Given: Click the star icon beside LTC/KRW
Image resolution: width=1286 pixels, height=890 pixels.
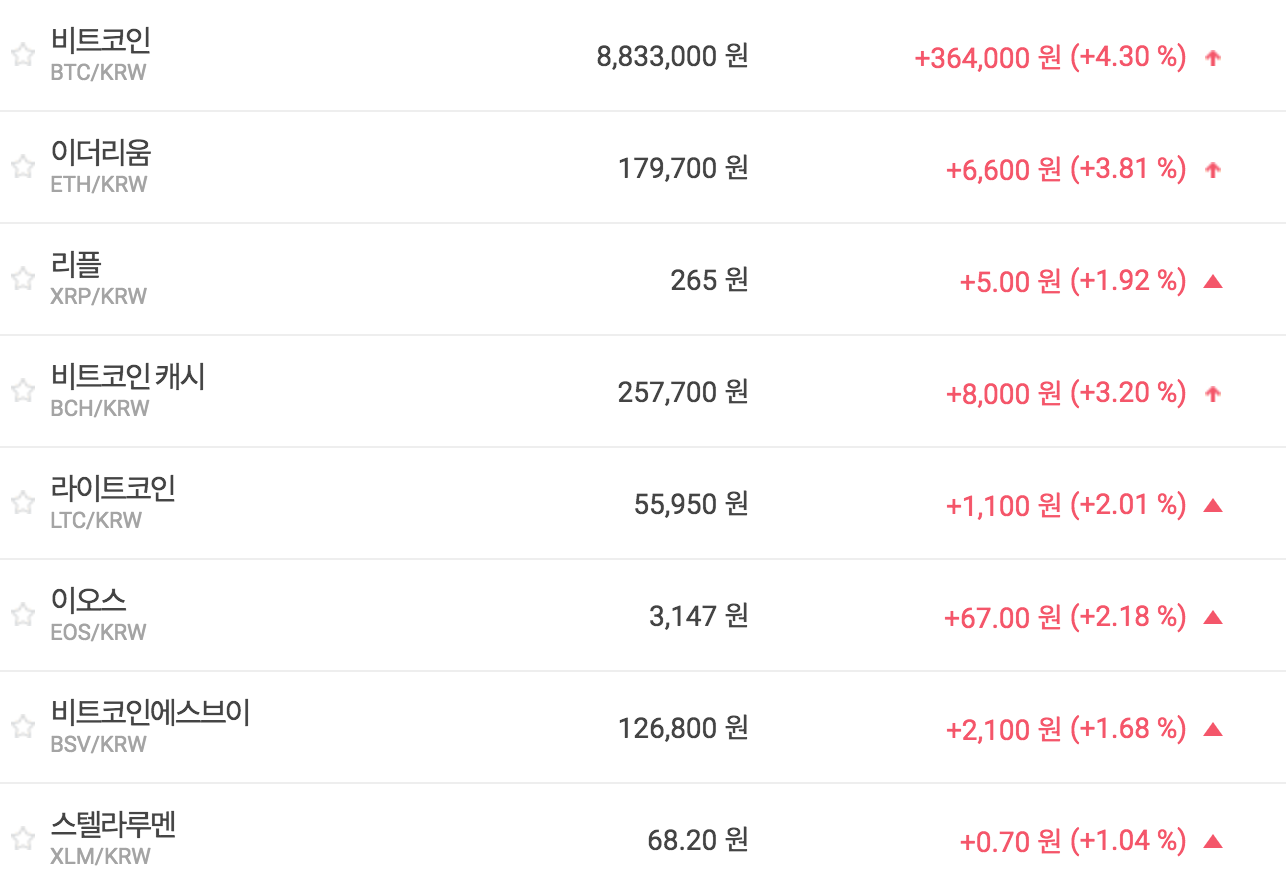Looking at the screenshot, I should tap(23, 504).
